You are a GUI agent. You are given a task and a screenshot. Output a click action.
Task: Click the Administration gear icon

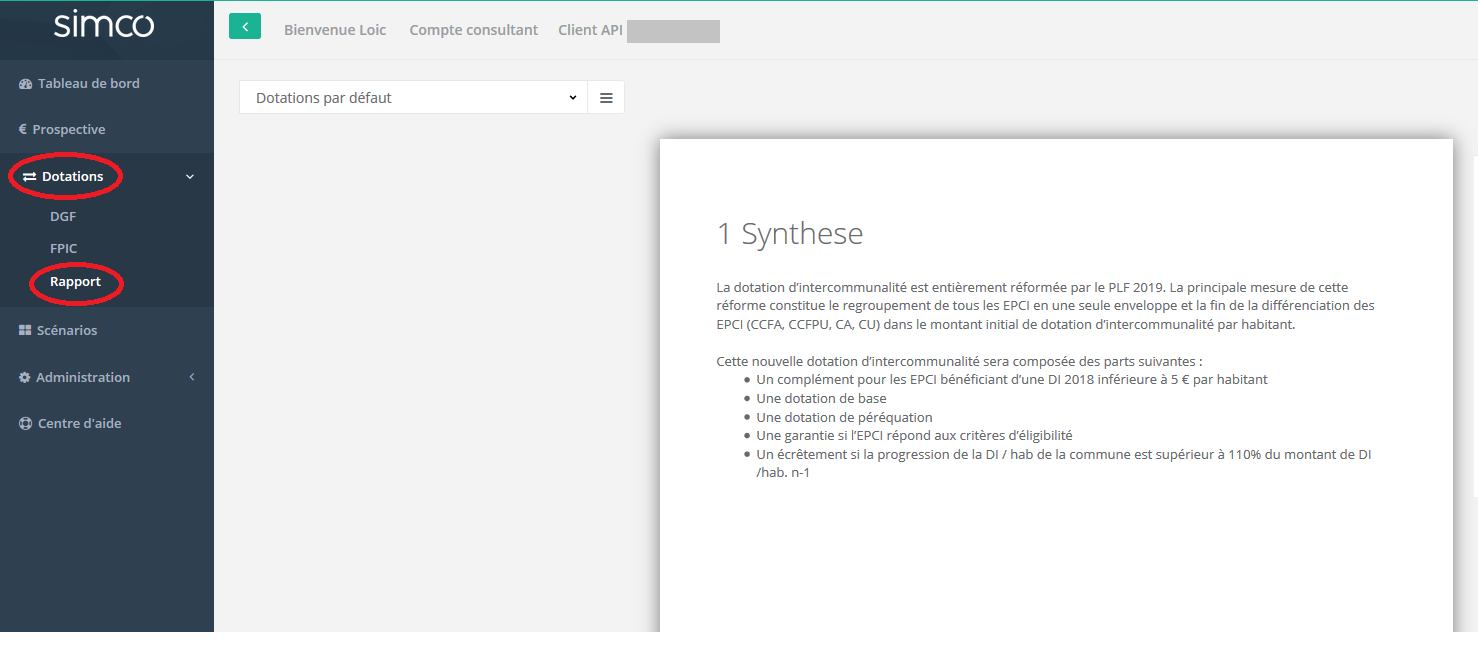click(25, 378)
